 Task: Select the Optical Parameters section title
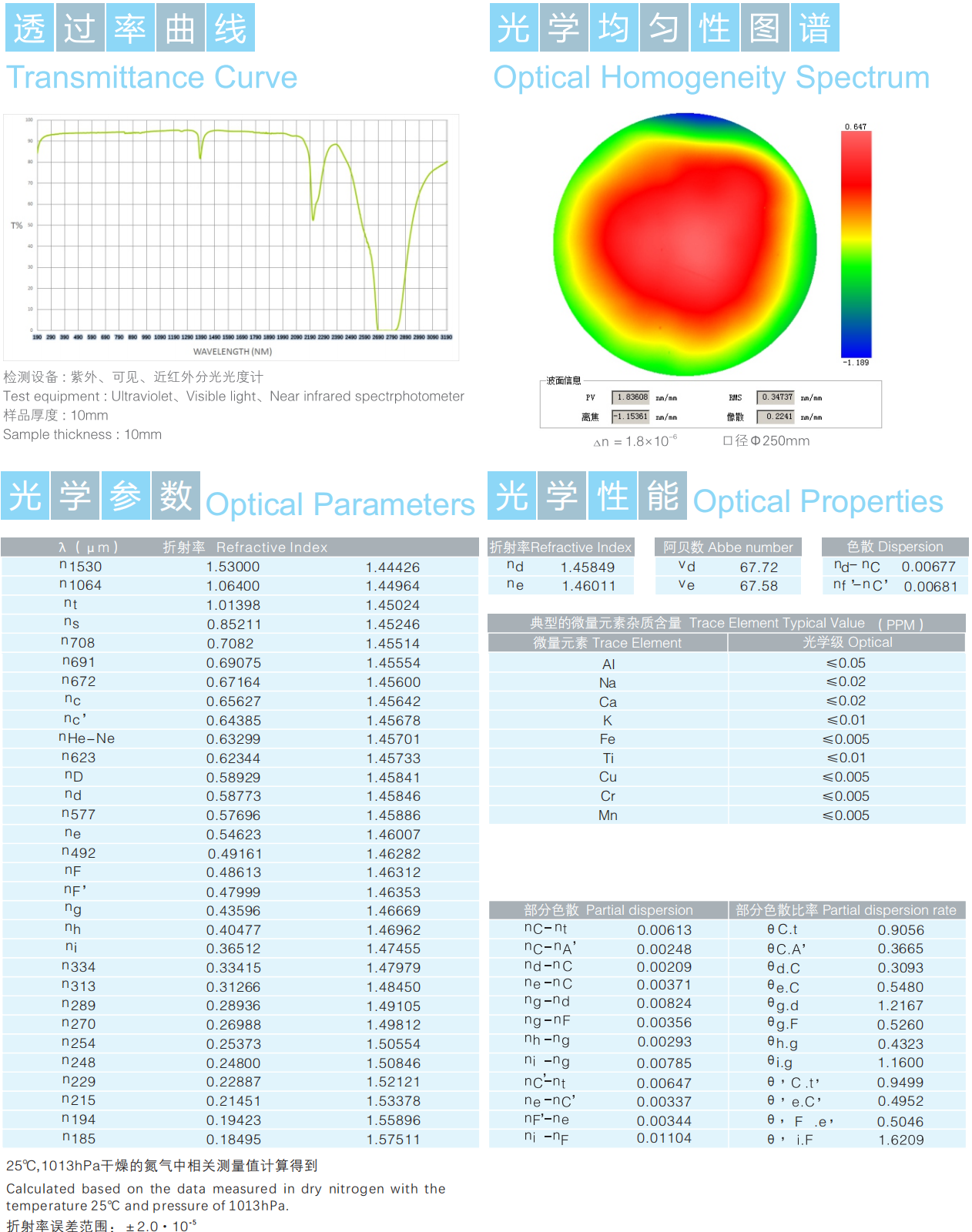click(340, 504)
